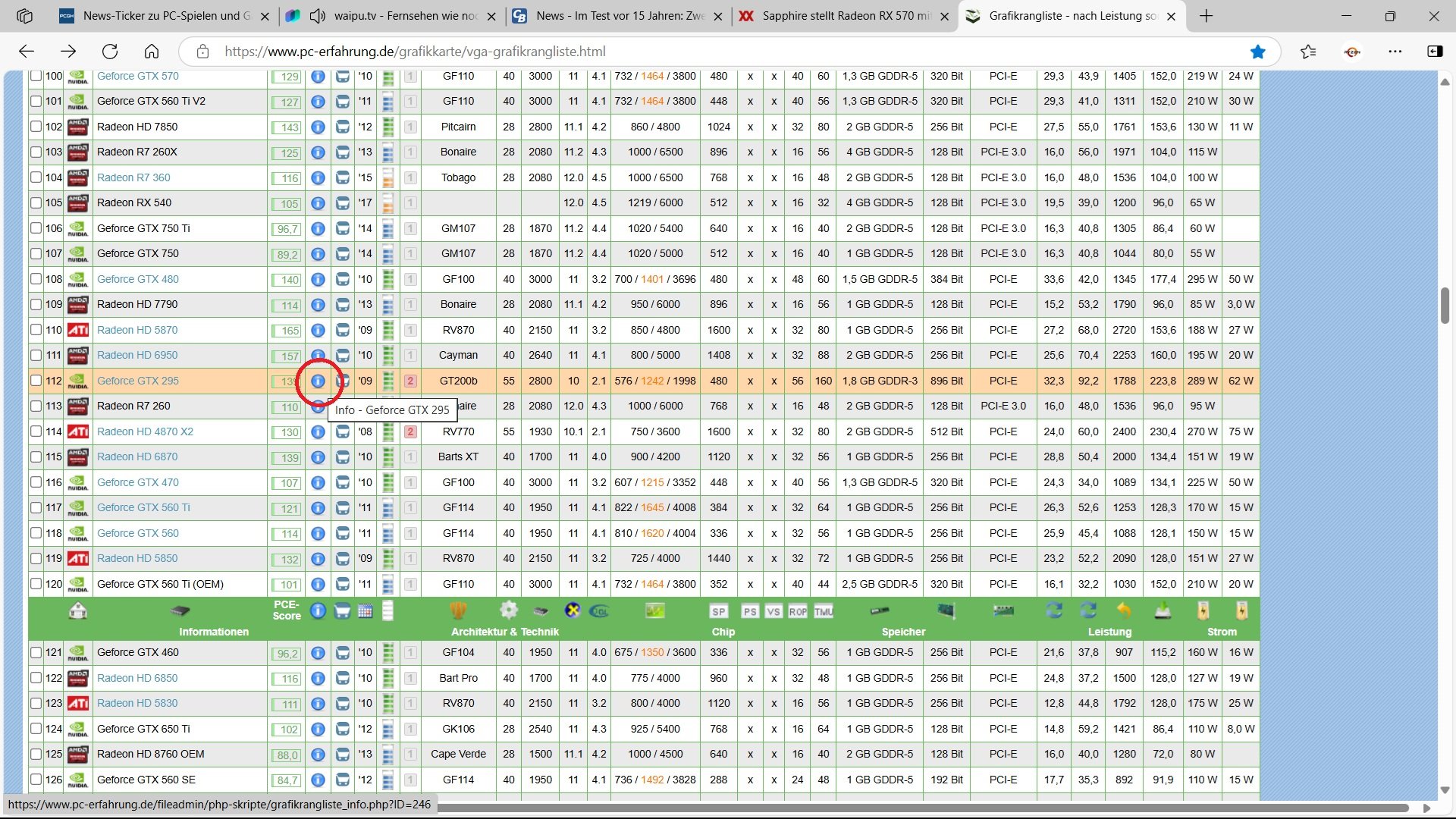Select checkbox for Geforce GTX 650 Ti
Viewport: 1456px width, 819px height.
[x=36, y=729]
